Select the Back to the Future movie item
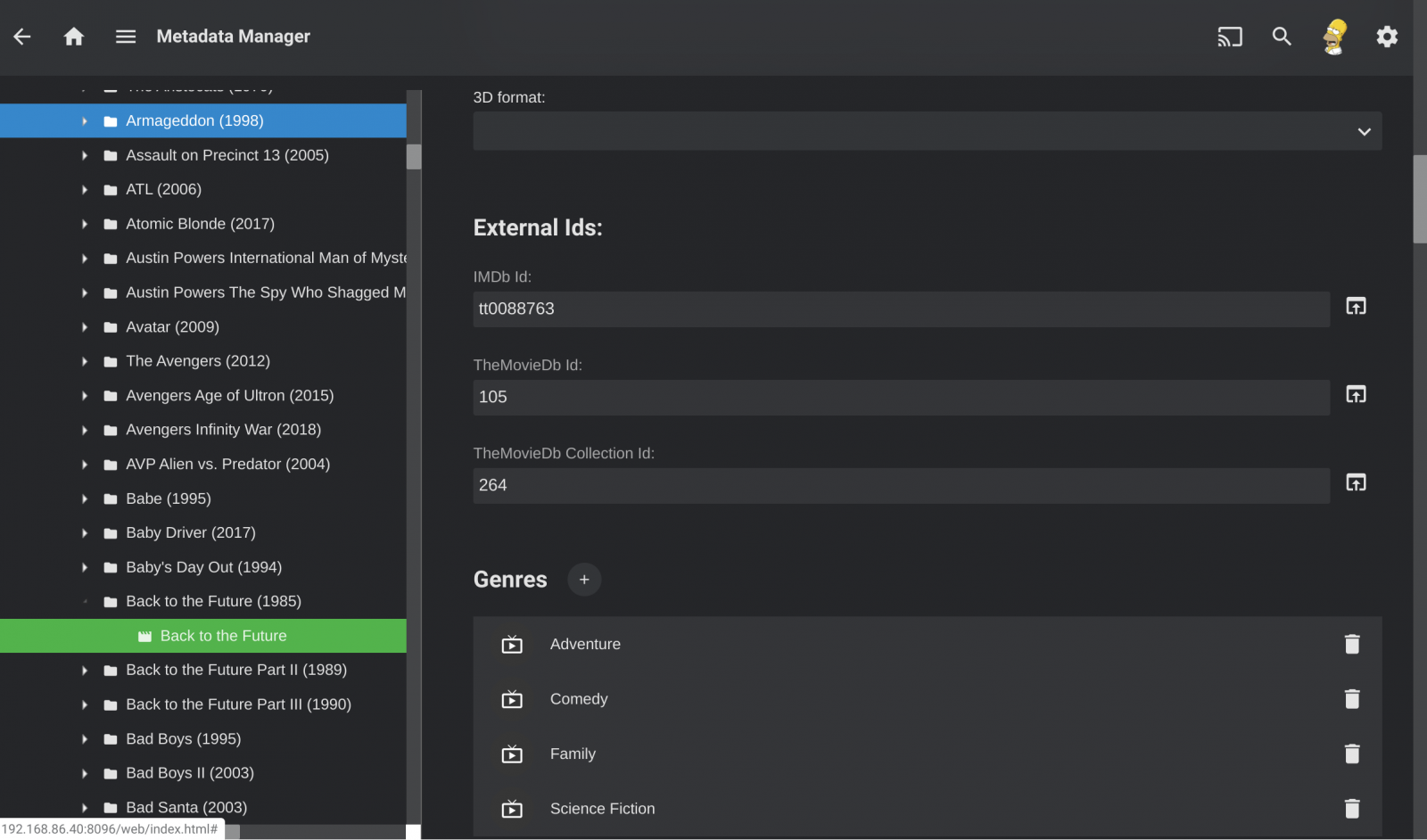The image size is (1427, 840). click(223, 636)
